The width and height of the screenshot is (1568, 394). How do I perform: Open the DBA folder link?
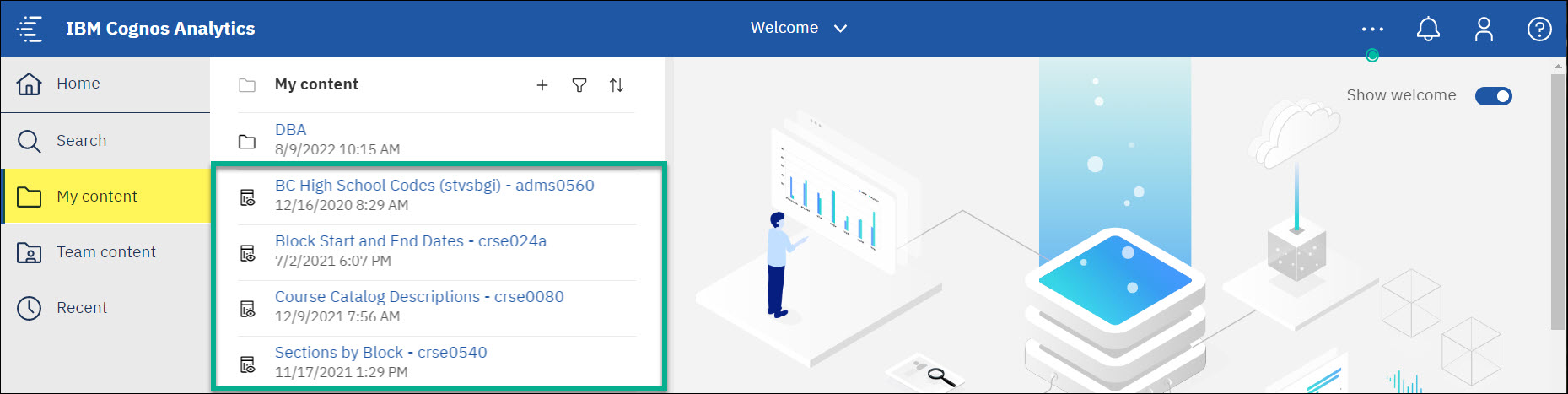click(290, 130)
